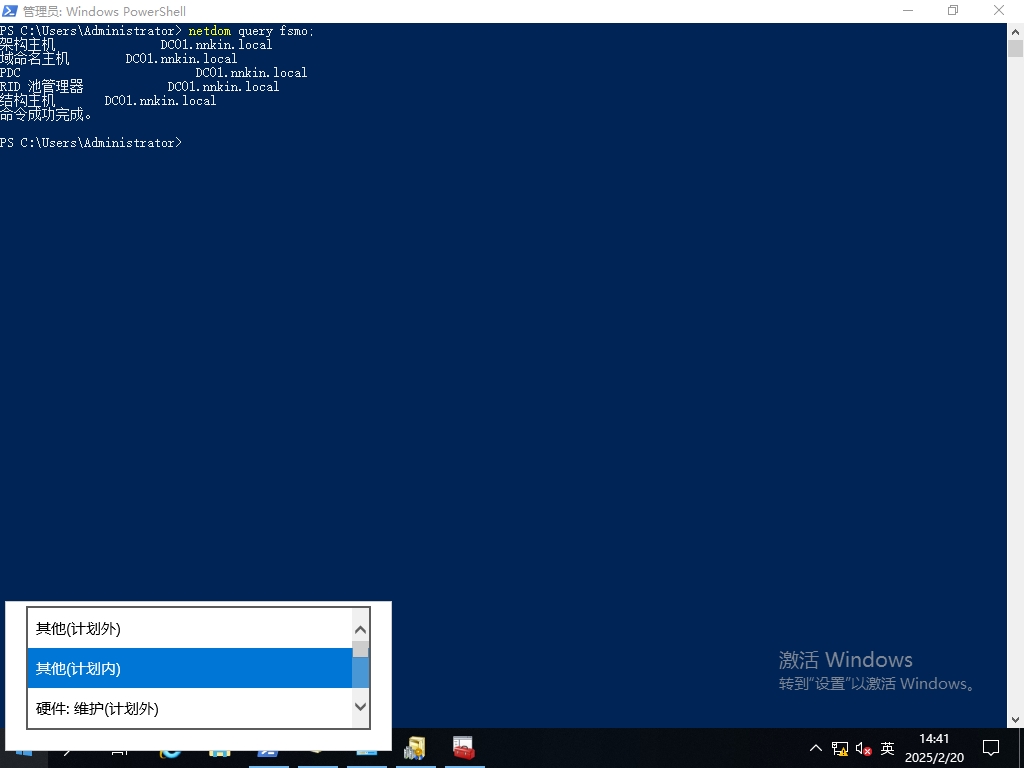The width and height of the screenshot is (1024, 768).
Task: Pick 硬件: 维护(计划外) from the list
Action: click(190, 708)
